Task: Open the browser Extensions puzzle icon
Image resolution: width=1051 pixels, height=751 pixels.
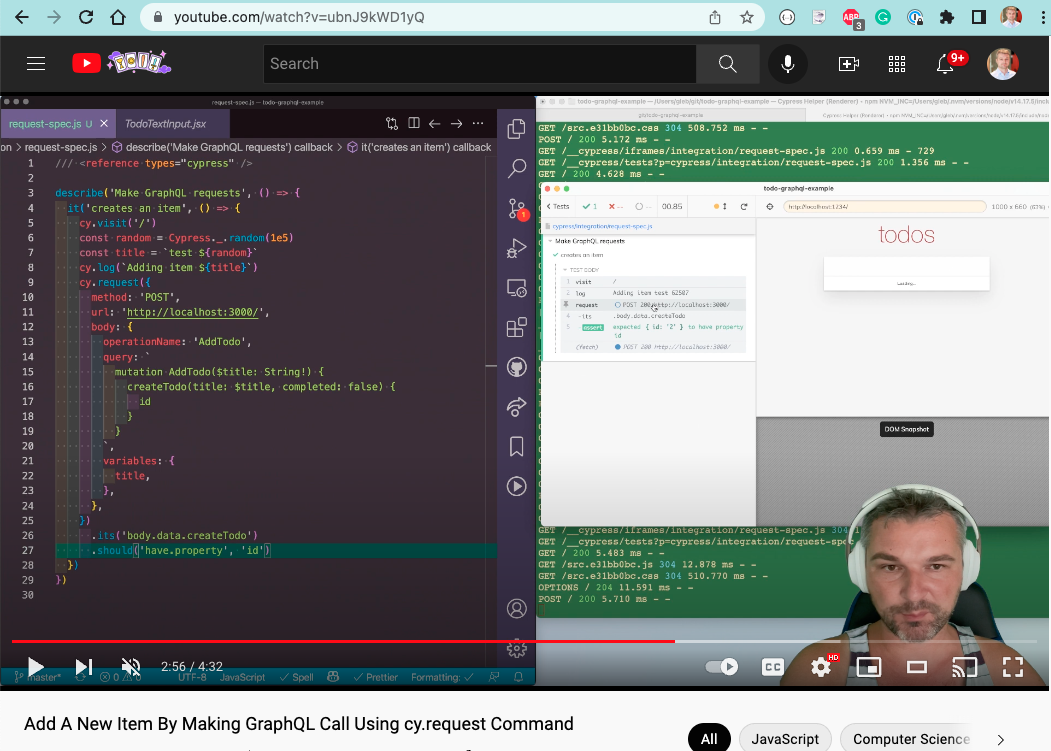Action: click(x=947, y=17)
